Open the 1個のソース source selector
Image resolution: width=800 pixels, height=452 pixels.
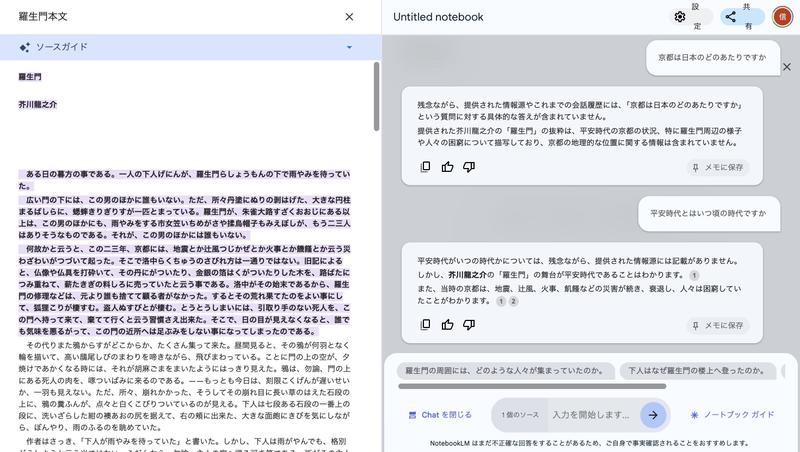click(520, 415)
